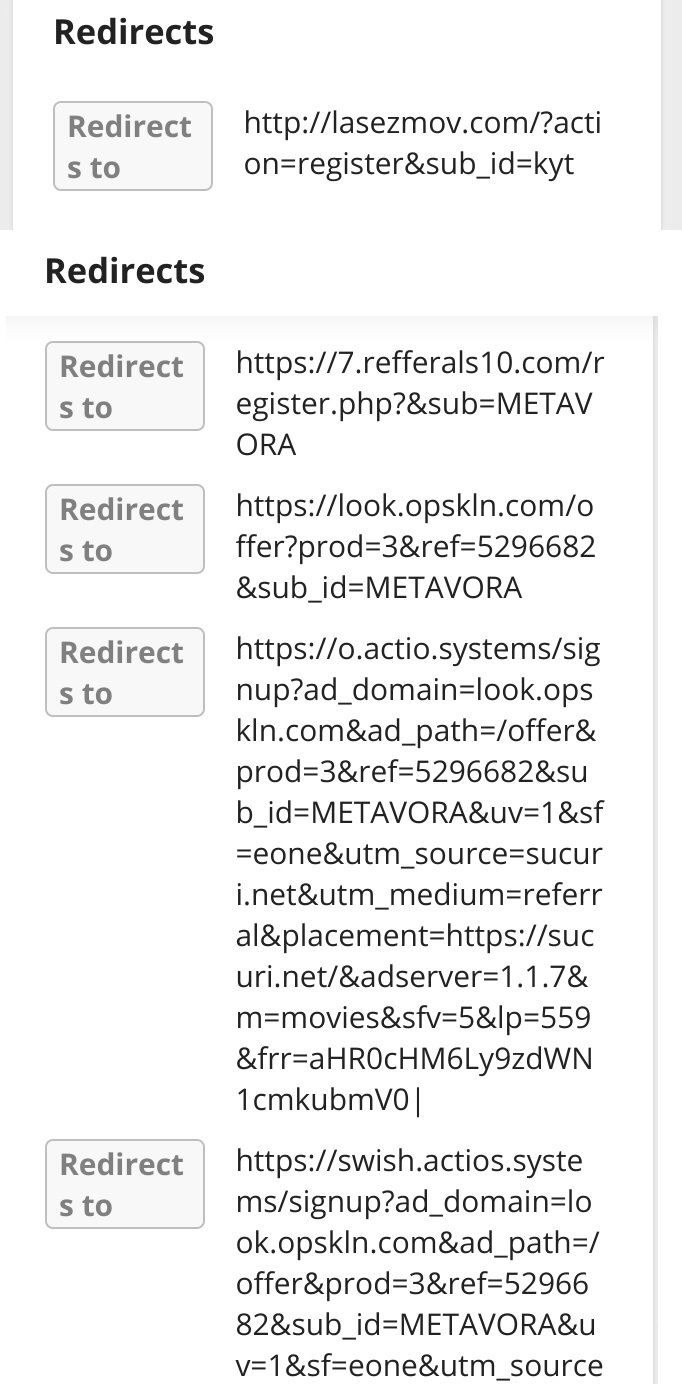Click the i.net&utm_medium=referr URL line
The height and width of the screenshot is (1384, 682).
(418, 895)
